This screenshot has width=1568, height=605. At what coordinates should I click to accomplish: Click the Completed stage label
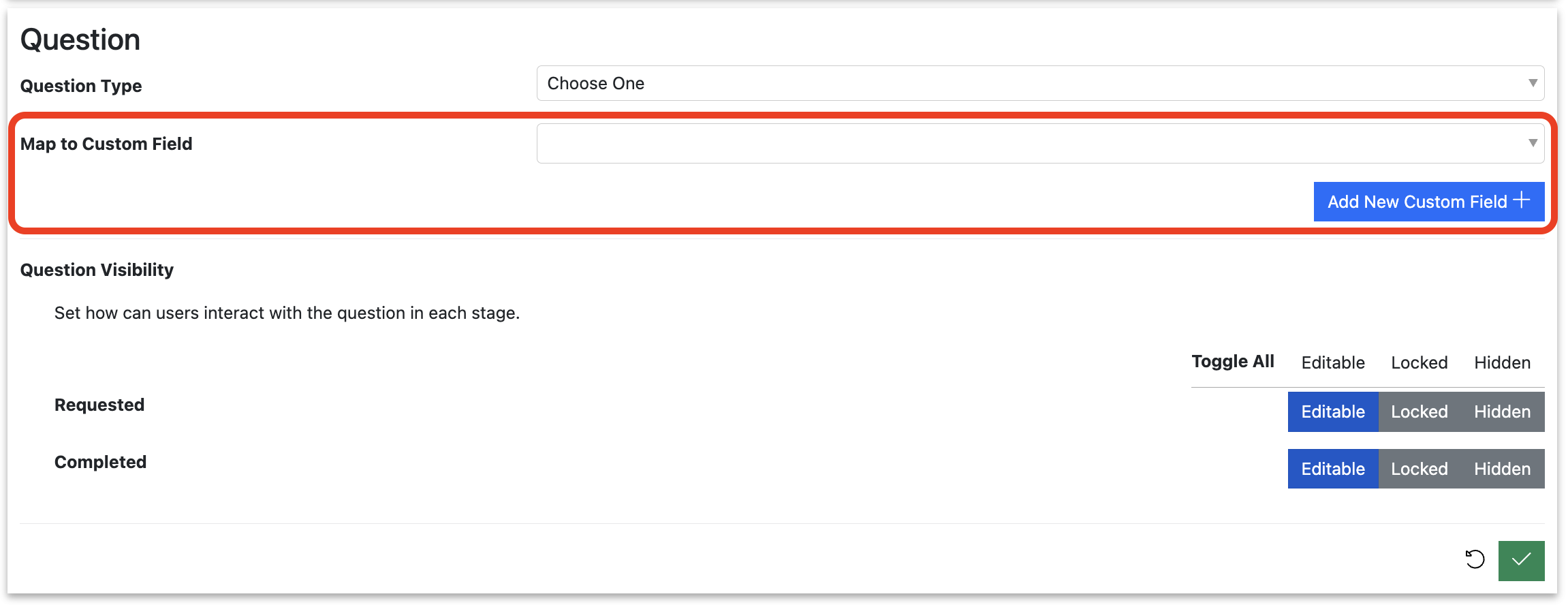[100, 462]
